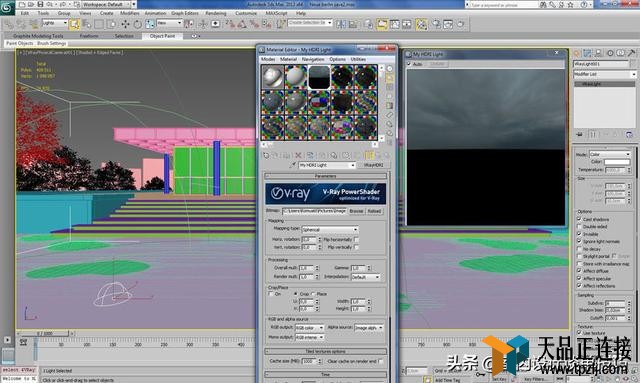Click Reset Map/Mtl delete icon
The width and height of the screenshot is (640, 383).
[298, 156]
